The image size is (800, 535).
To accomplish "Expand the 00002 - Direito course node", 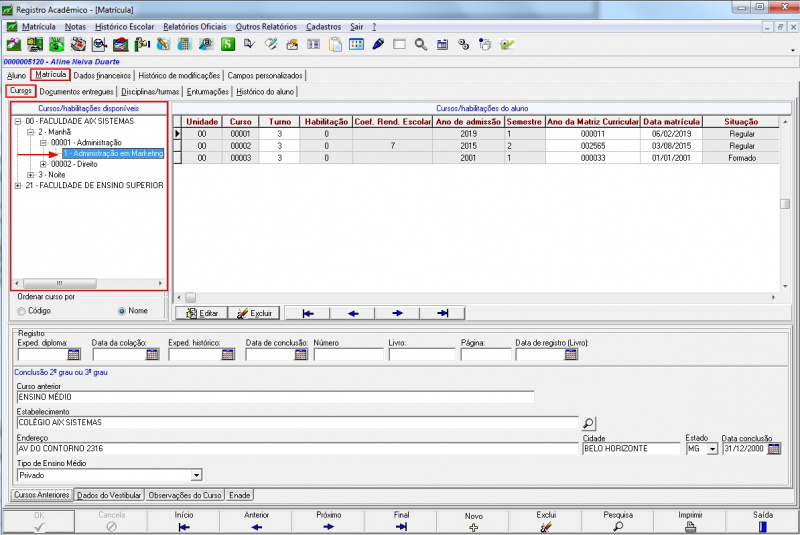I will tap(43, 164).
